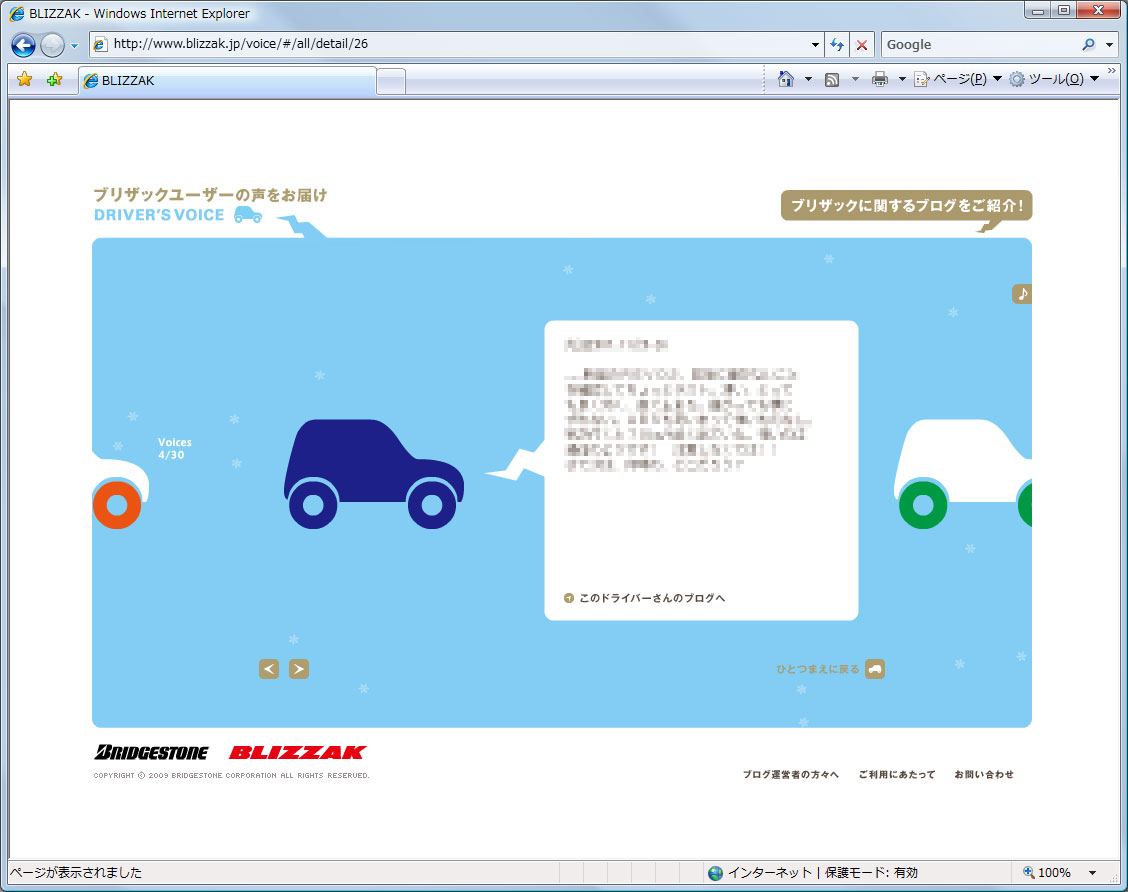1128x892 pixels.
Task: Click the RSS feeds icon
Action: click(x=832, y=79)
